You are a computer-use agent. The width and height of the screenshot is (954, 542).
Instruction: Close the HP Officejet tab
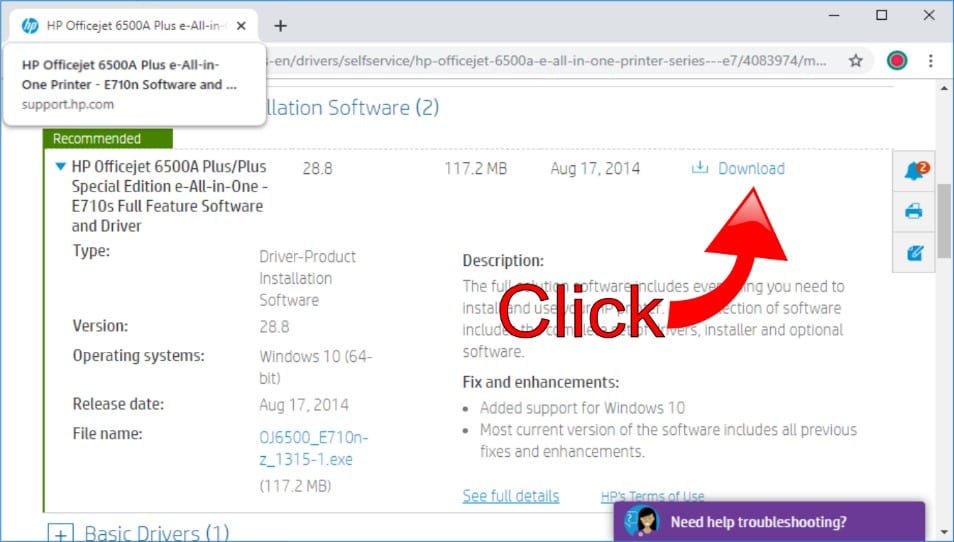(241, 26)
